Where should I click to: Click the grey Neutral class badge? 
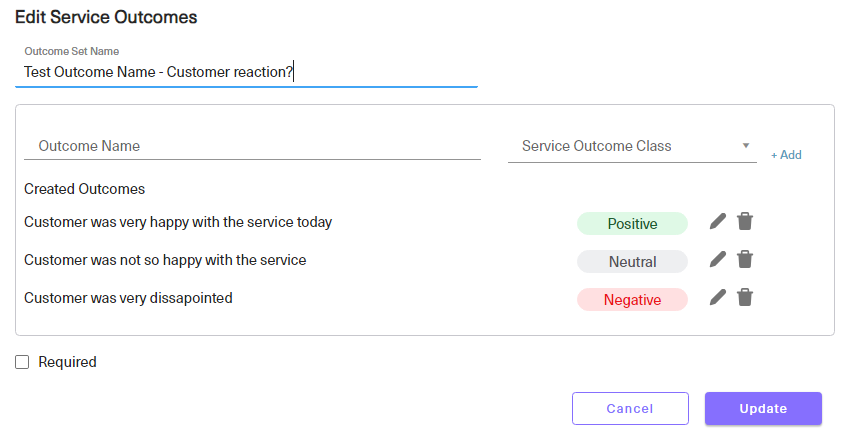632,261
